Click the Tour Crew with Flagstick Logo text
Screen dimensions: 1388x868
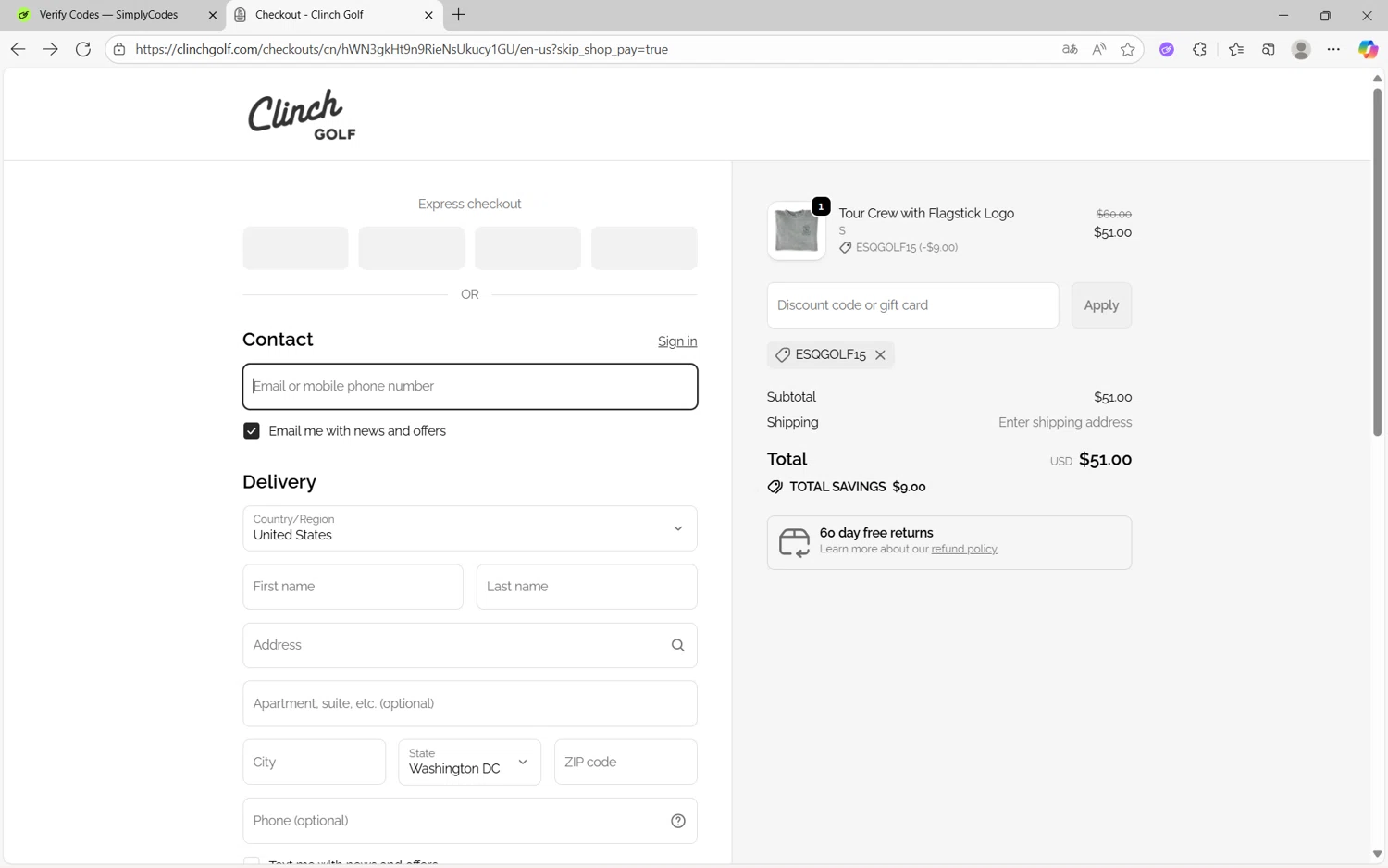[x=926, y=214]
